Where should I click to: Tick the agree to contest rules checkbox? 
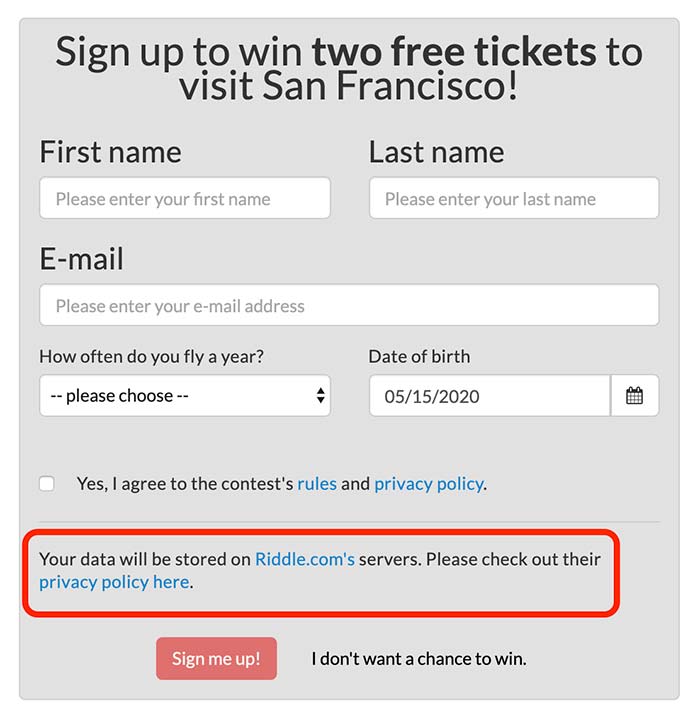[x=47, y=483]
